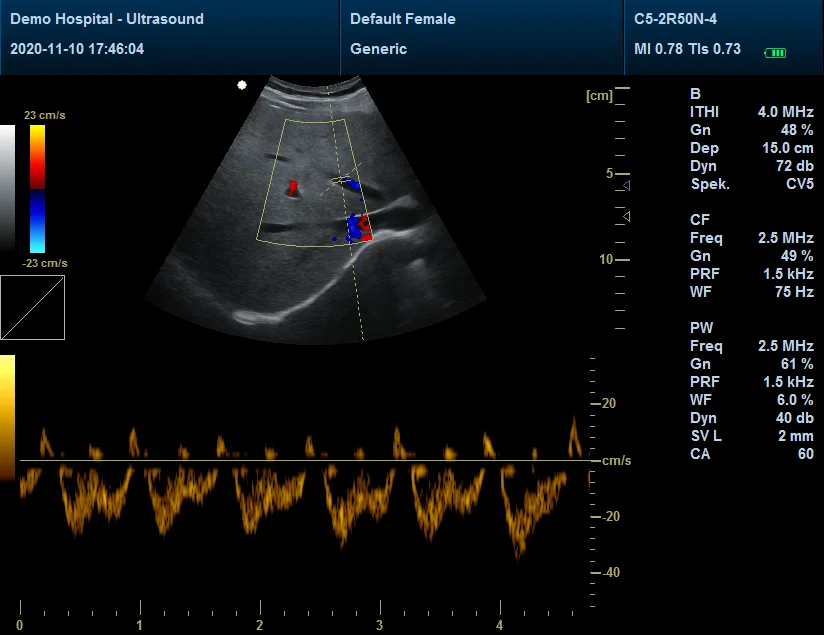Click the date and time 2020-11-10 17:46:04
This screenshot has width=824, height=635.
point(77,49)
